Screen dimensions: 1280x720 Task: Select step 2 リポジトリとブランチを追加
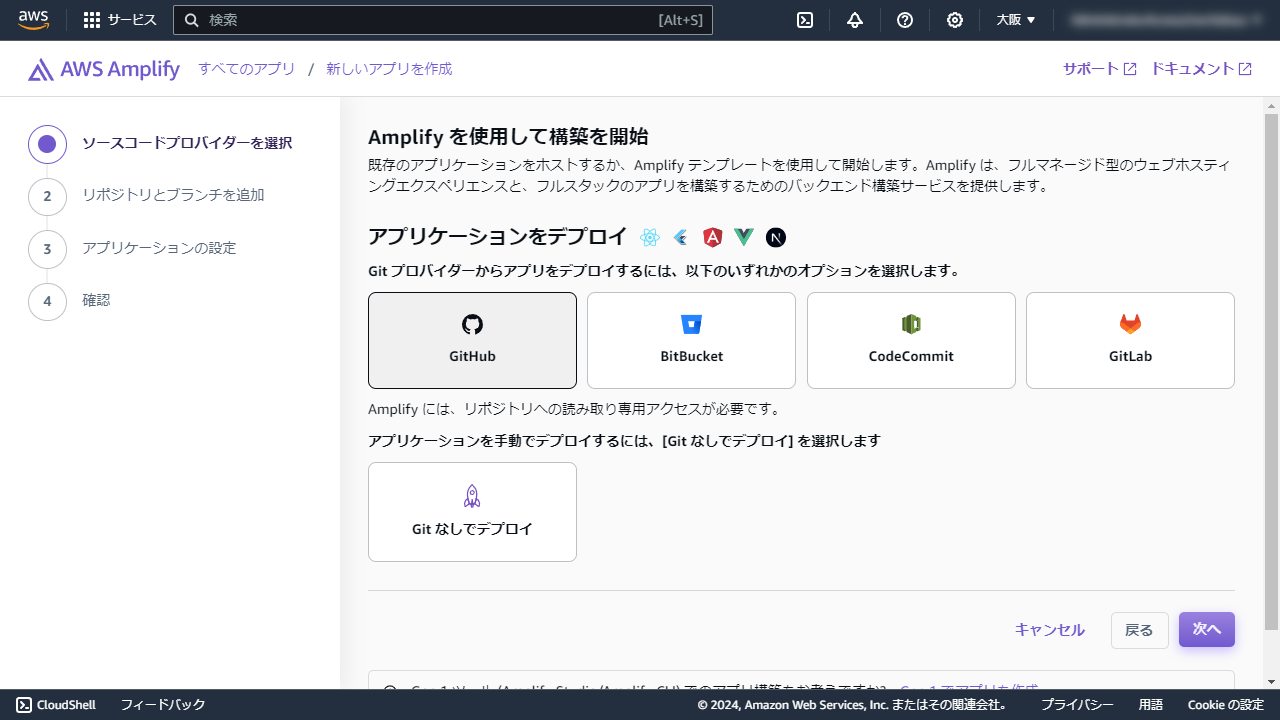point(147,195)
